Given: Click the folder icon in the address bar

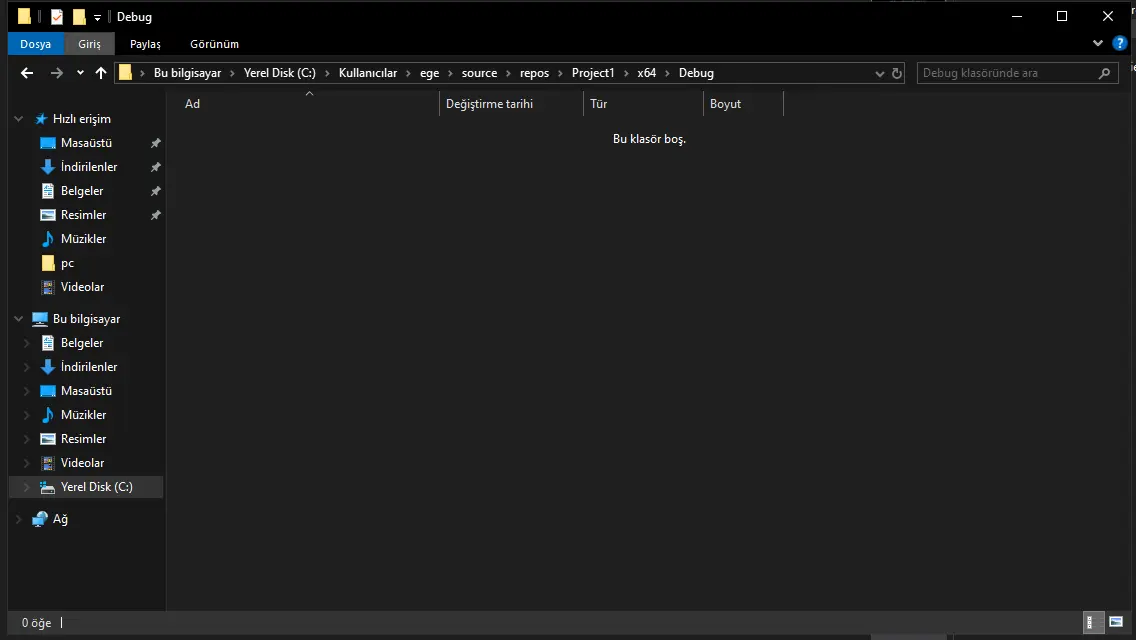Looking at the screenshot, I should [x=125, y=72].
